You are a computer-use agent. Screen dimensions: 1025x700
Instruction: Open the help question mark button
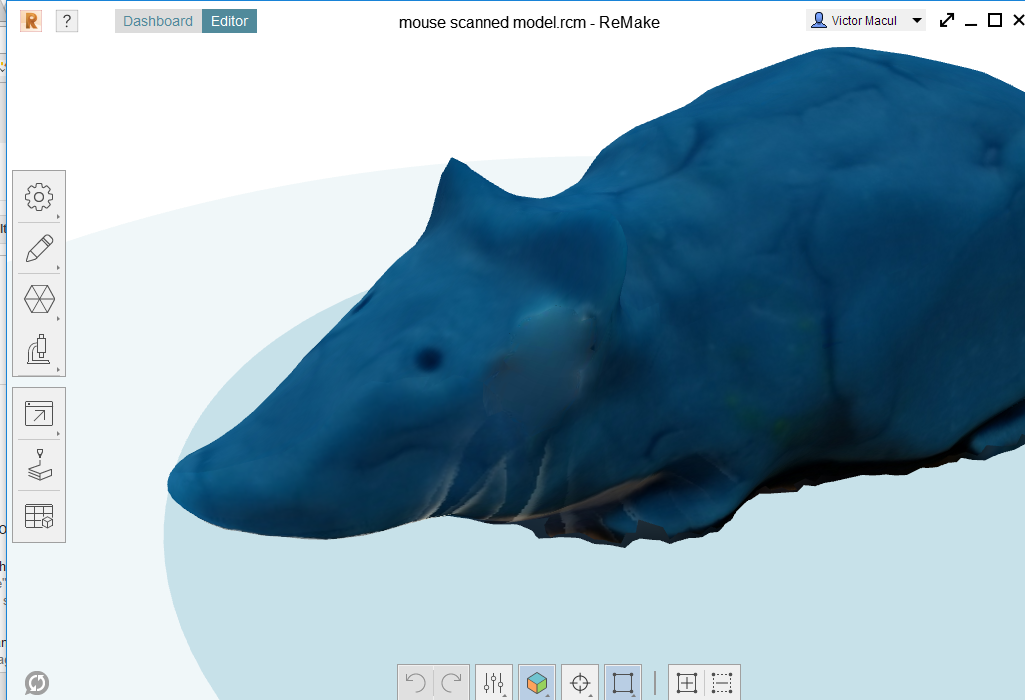67,21
